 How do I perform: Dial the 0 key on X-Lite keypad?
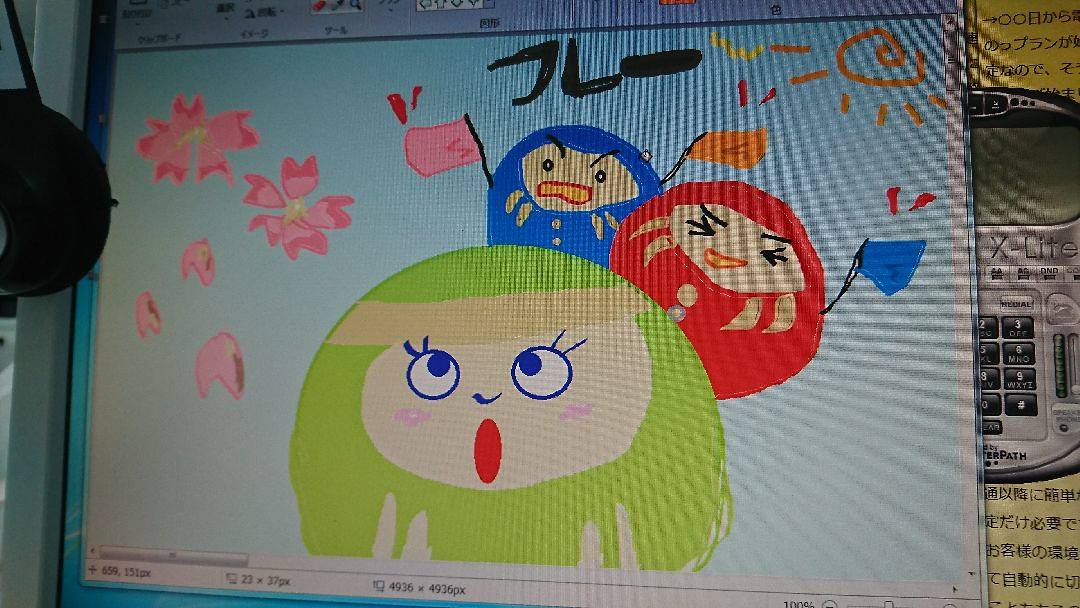tap(991, 404)
